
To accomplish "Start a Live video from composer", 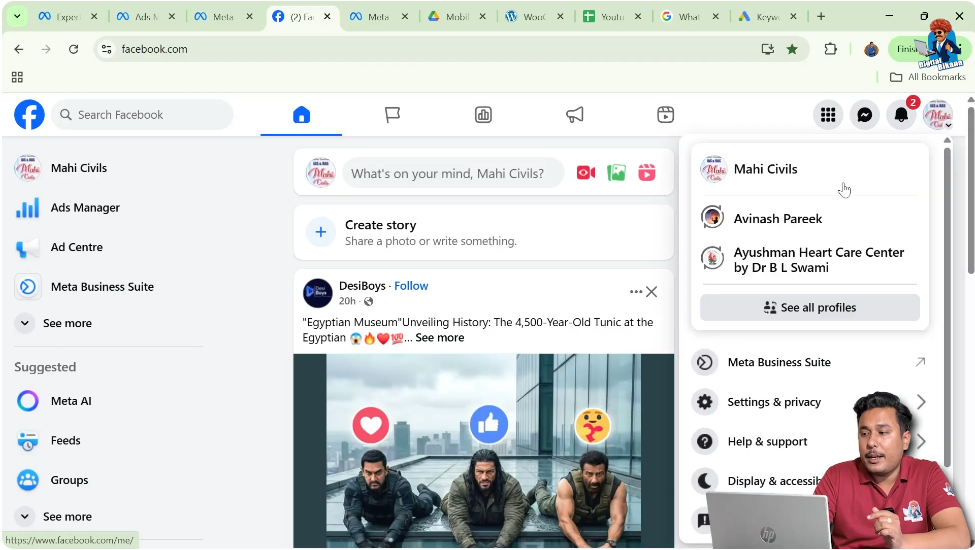I will point(586,173).
